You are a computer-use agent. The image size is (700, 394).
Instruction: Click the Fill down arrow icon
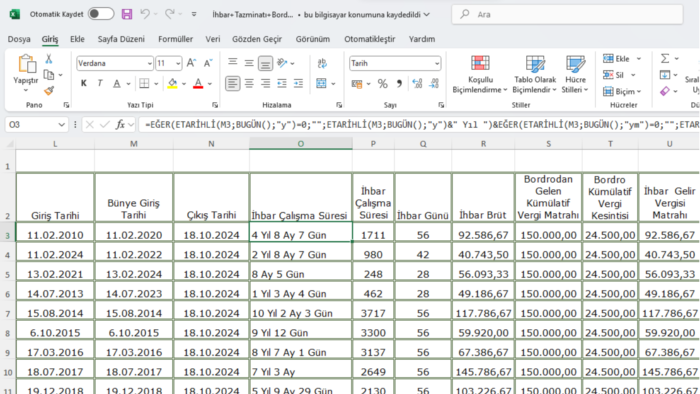point(665,75)
